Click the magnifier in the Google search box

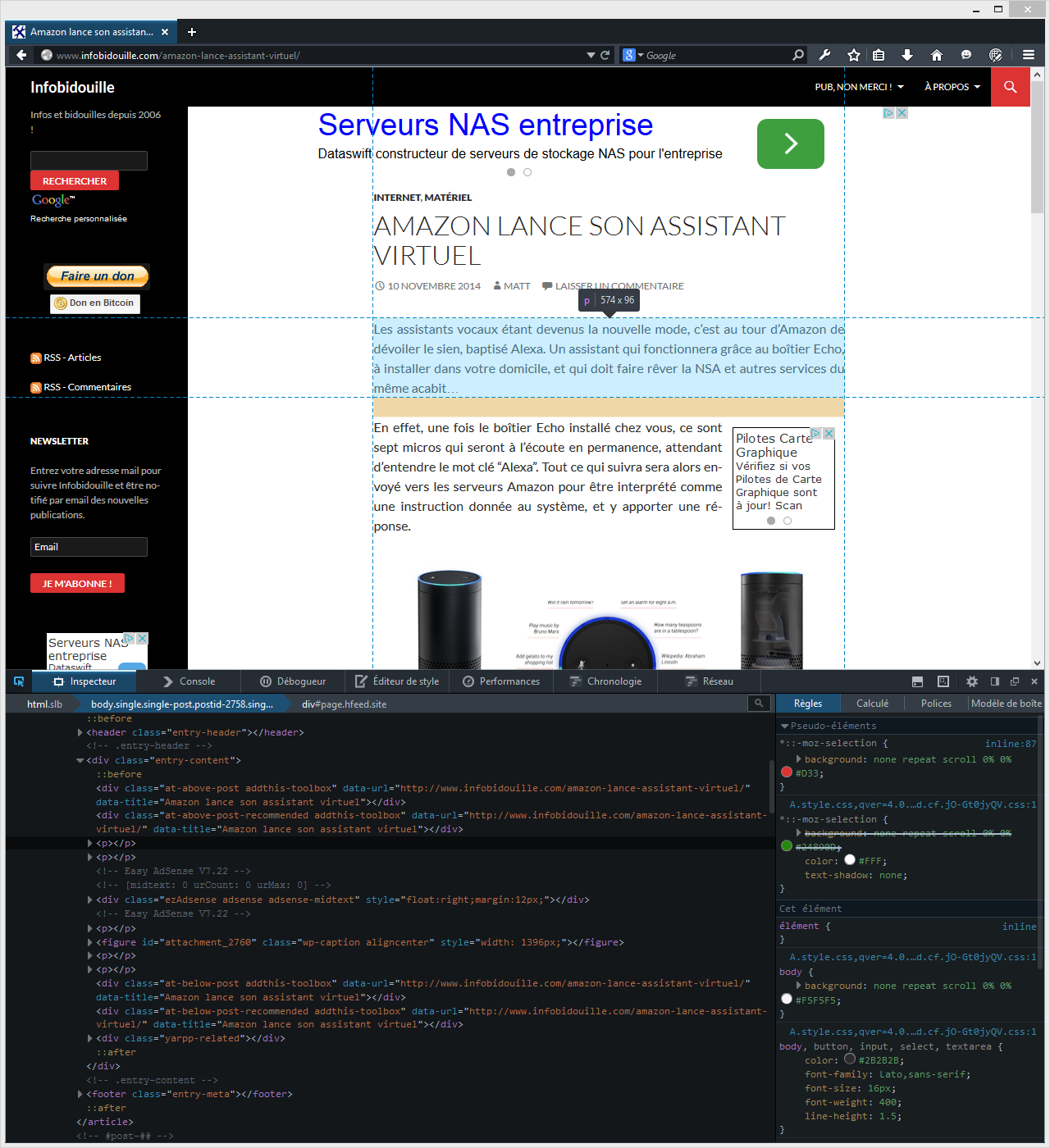798,55
